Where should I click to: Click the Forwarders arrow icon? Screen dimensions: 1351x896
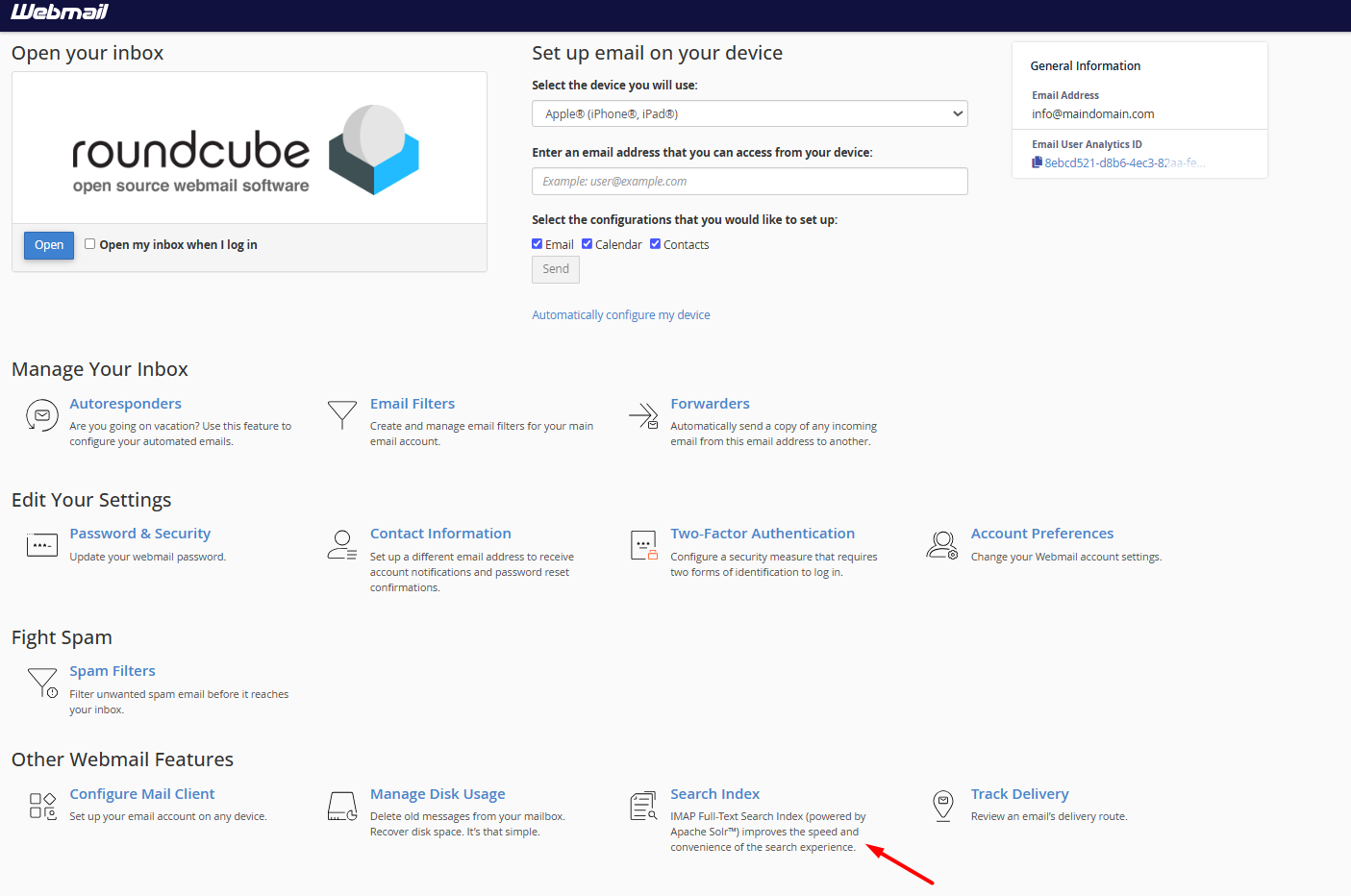(x=643, y=415)
